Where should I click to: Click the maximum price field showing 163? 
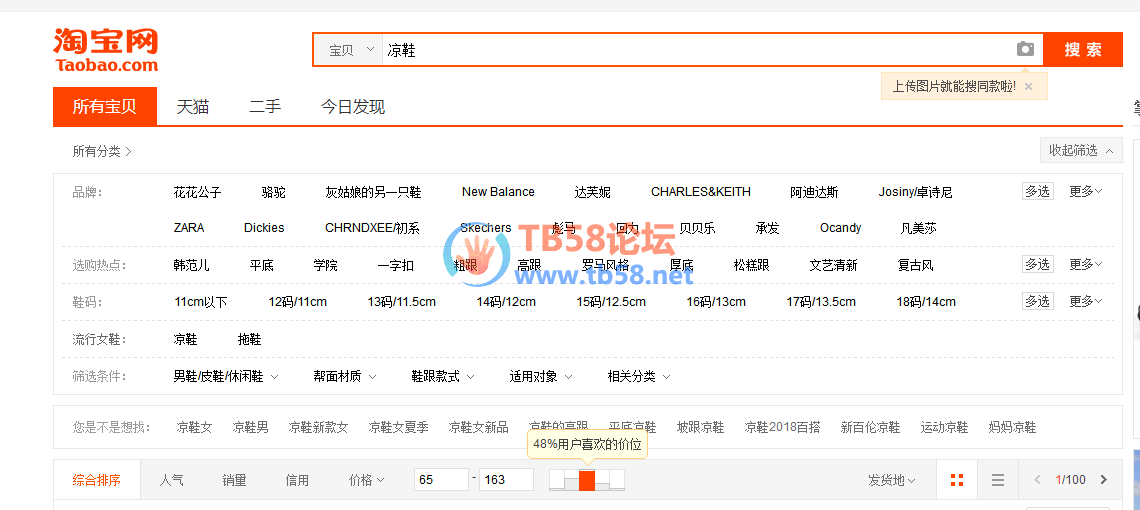coord(507,479)
